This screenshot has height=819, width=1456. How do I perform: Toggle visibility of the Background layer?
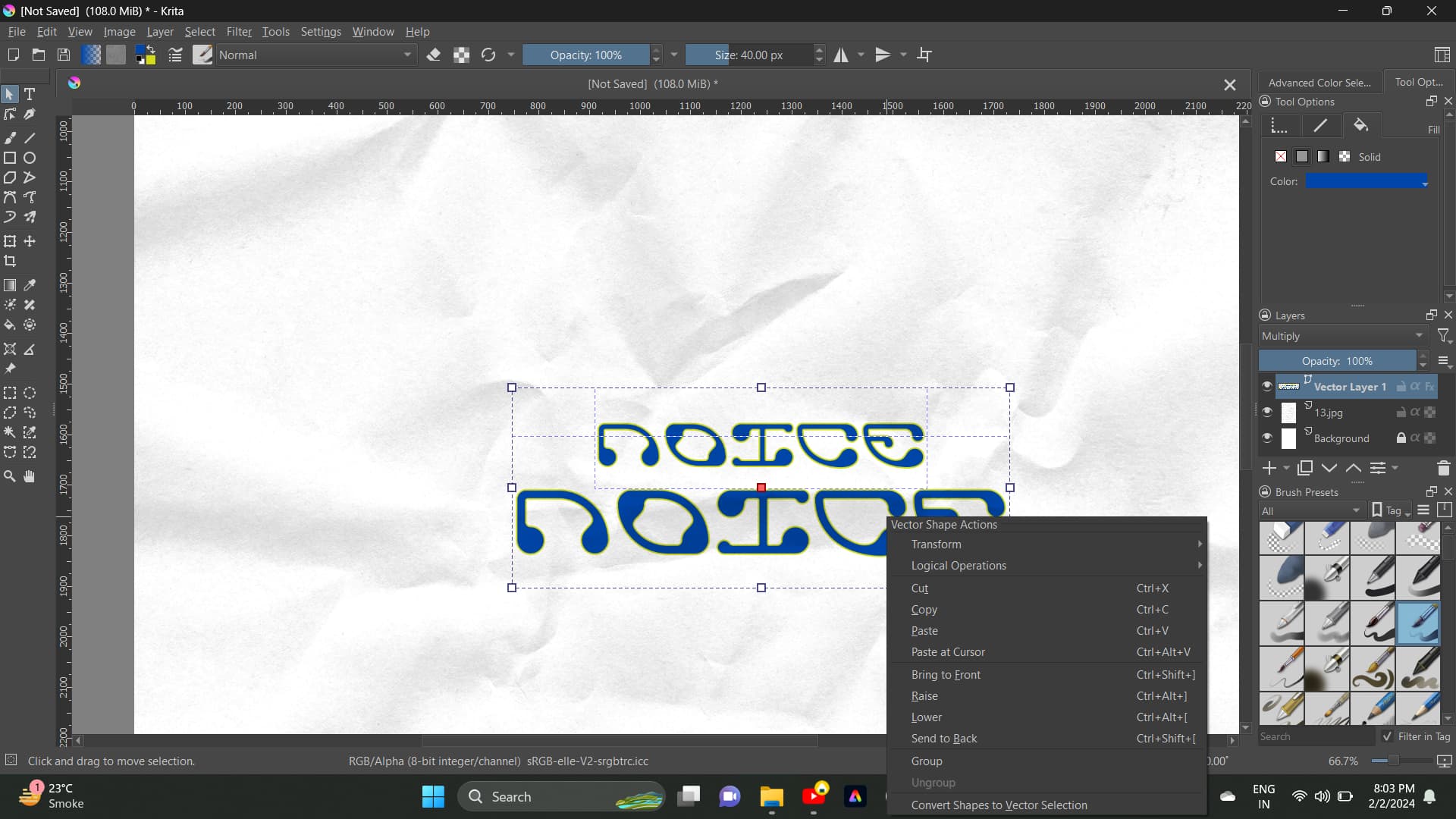[1267, 438]
